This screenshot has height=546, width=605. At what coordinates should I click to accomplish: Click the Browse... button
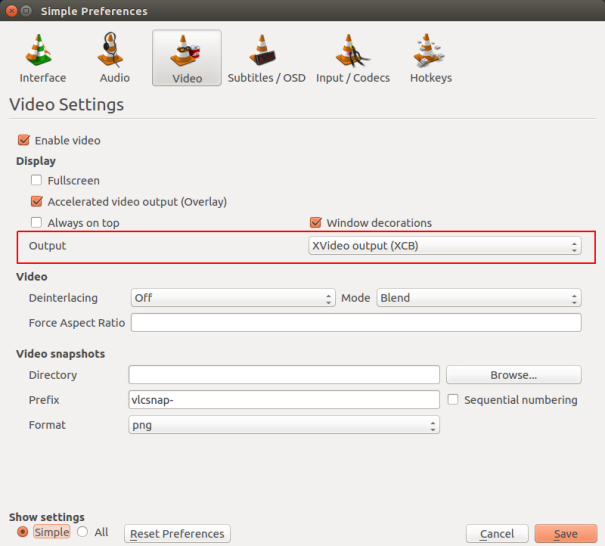(x=514, y=375)
